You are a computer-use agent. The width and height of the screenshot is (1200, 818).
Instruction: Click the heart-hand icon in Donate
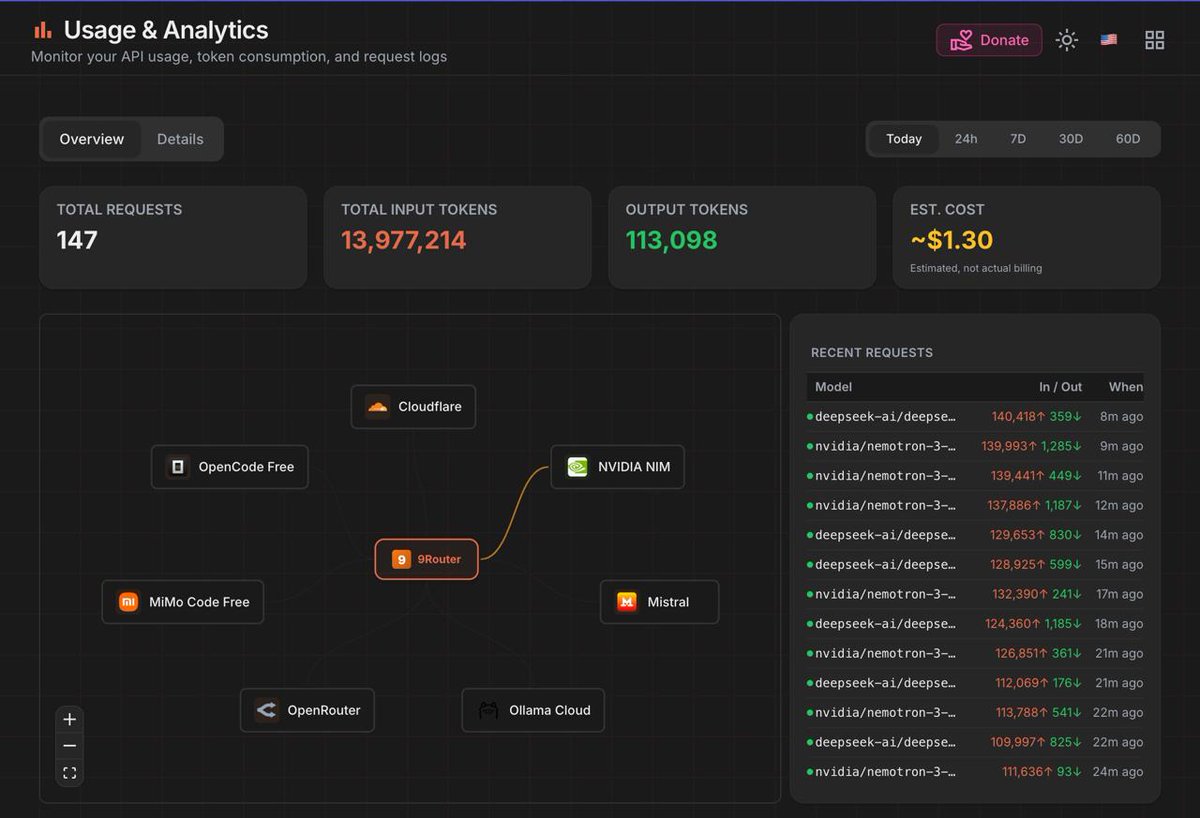coord(961,40)
